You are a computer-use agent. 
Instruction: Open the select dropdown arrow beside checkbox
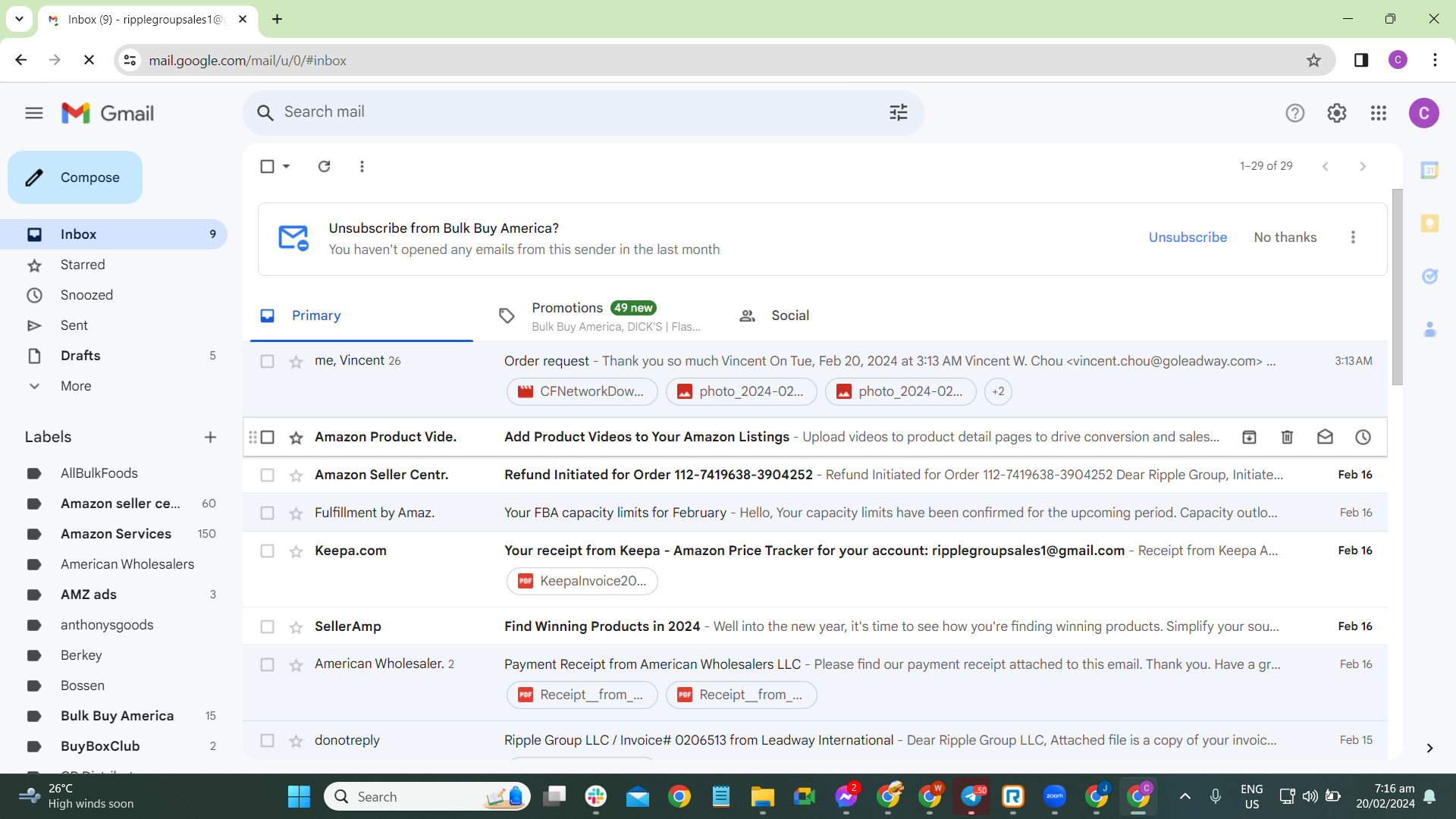(286, 166)
